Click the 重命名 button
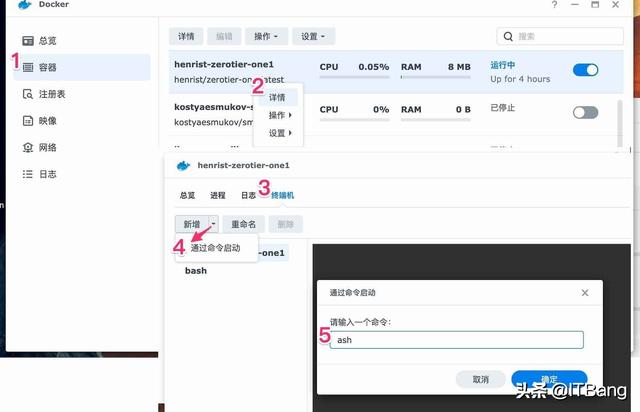 coord(244,224)
